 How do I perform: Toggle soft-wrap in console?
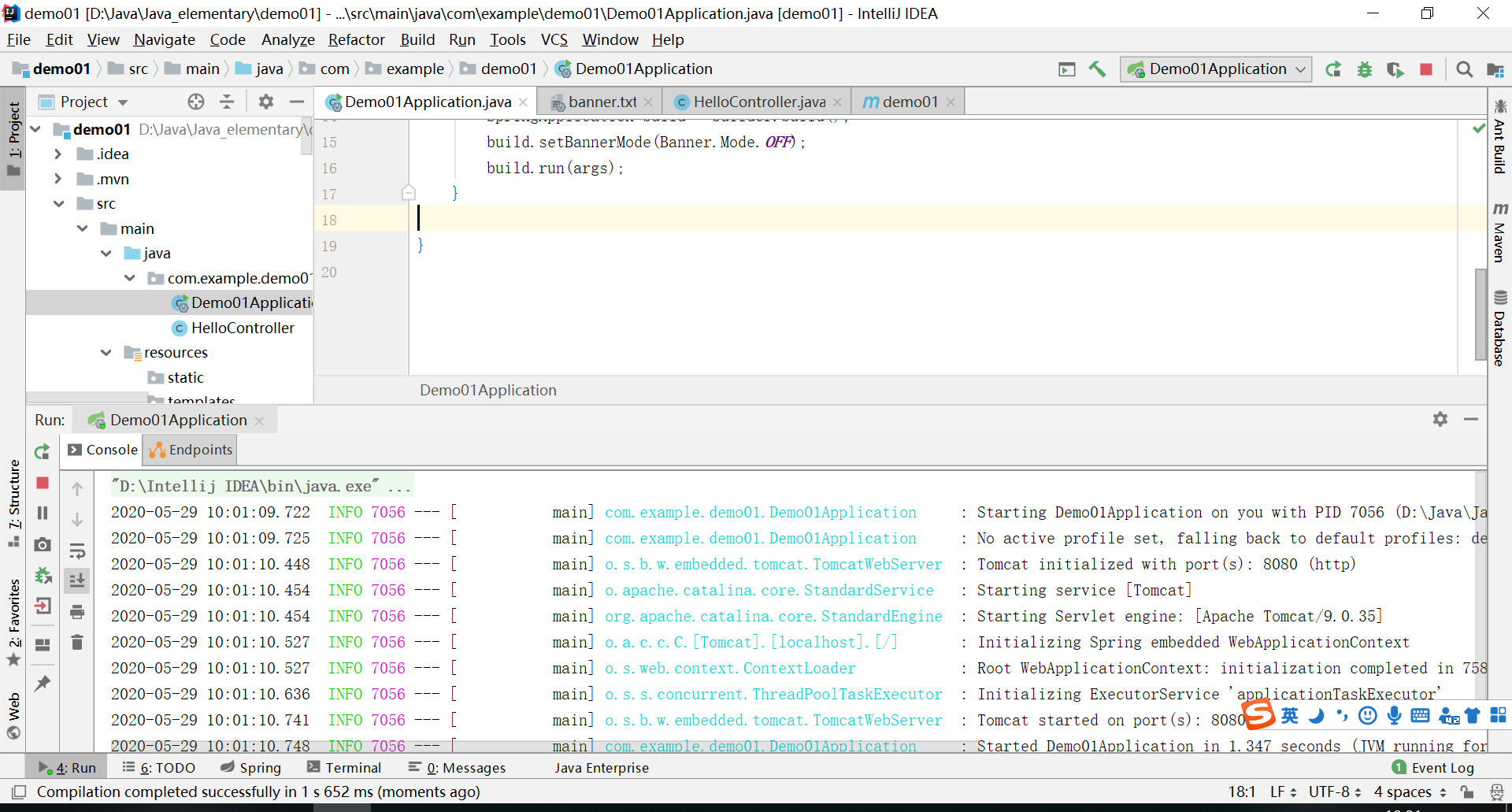[x=77, y=551]
